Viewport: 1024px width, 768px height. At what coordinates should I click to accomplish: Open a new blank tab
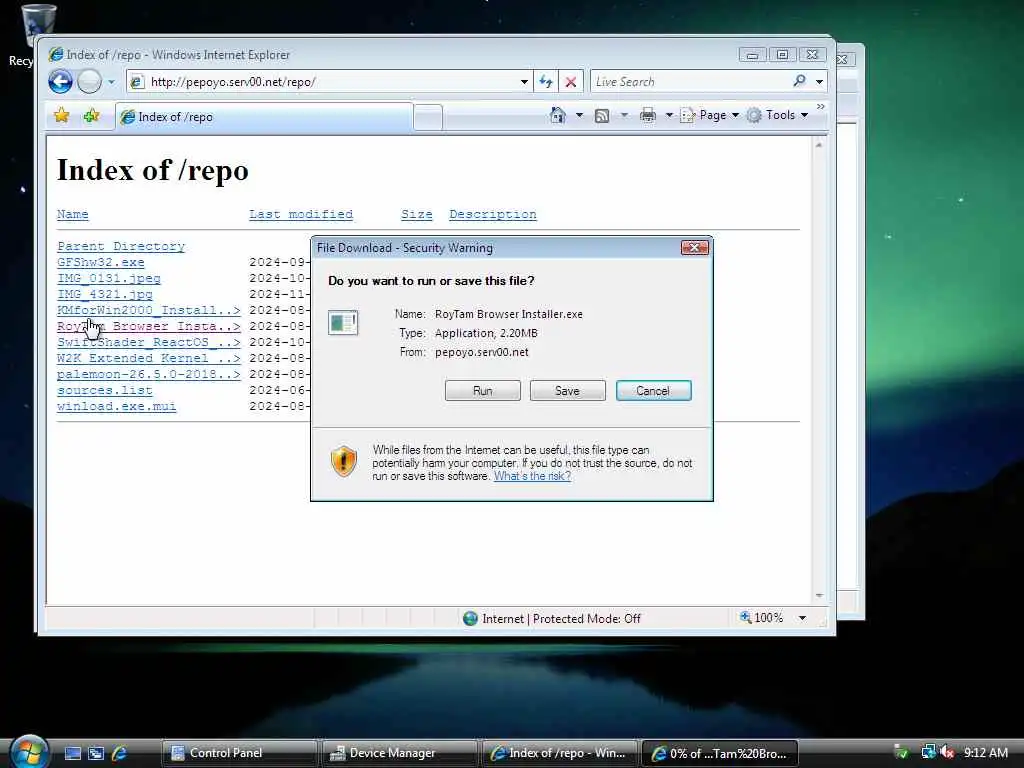(428, 118)
